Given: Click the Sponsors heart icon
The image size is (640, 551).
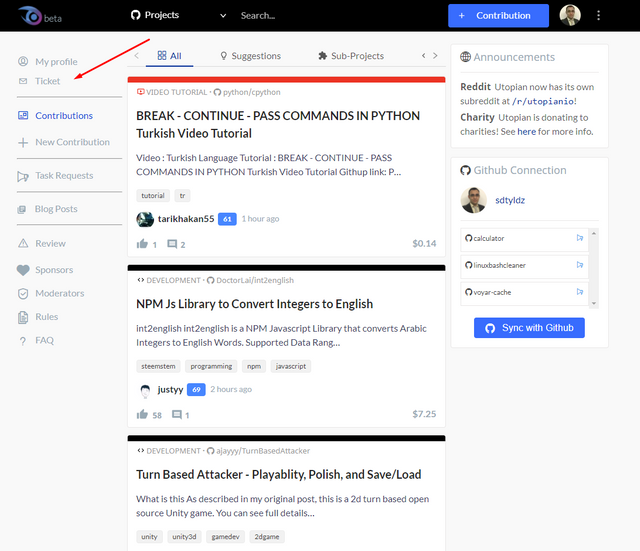Looking at the screenshot, I should (23, 270).
